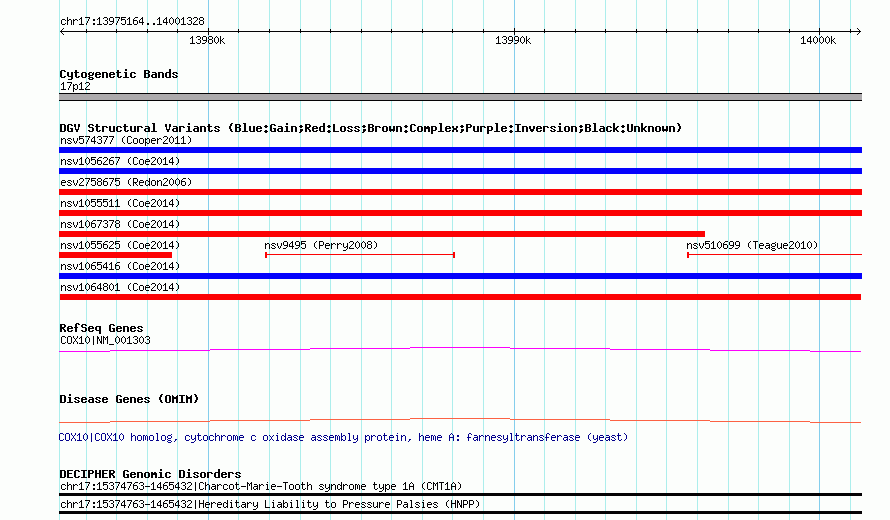This screenshot has width=890, height=520.
Task: Open the nsv510699 (Teague2010) variant label
Action: 752,245
